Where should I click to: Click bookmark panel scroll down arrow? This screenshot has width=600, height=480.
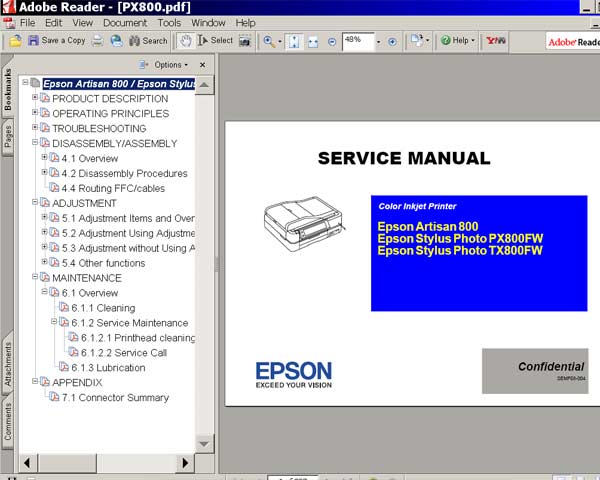point(204,444)
